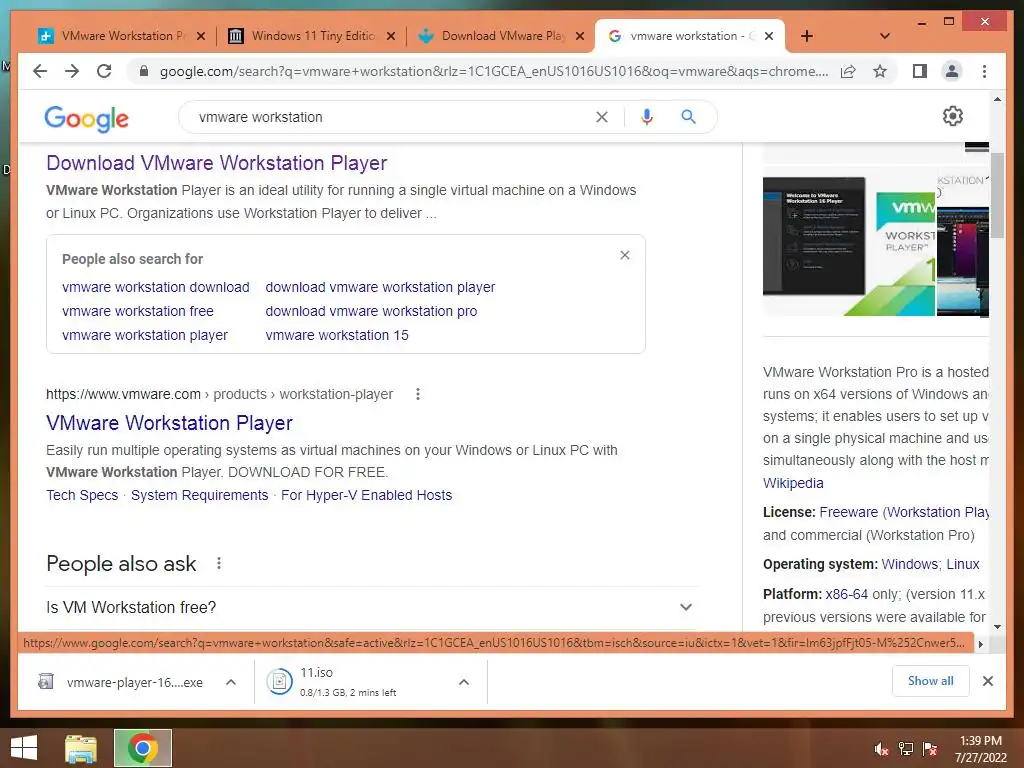
Task: Close the downloads bar
Action: pyautogui.click(x=987, y=681)
